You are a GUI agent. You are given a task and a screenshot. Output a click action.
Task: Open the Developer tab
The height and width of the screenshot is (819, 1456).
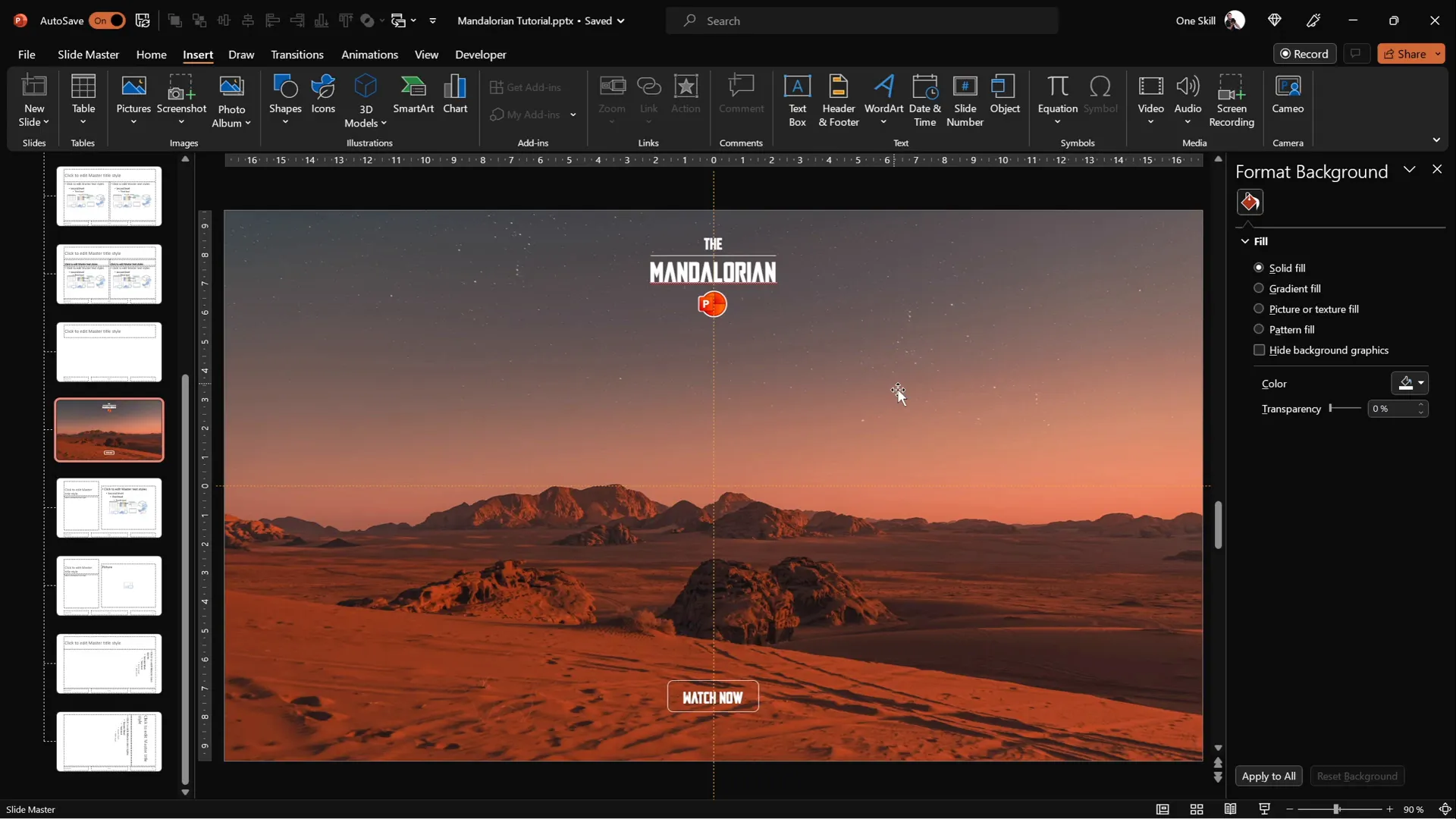[481, 54]
